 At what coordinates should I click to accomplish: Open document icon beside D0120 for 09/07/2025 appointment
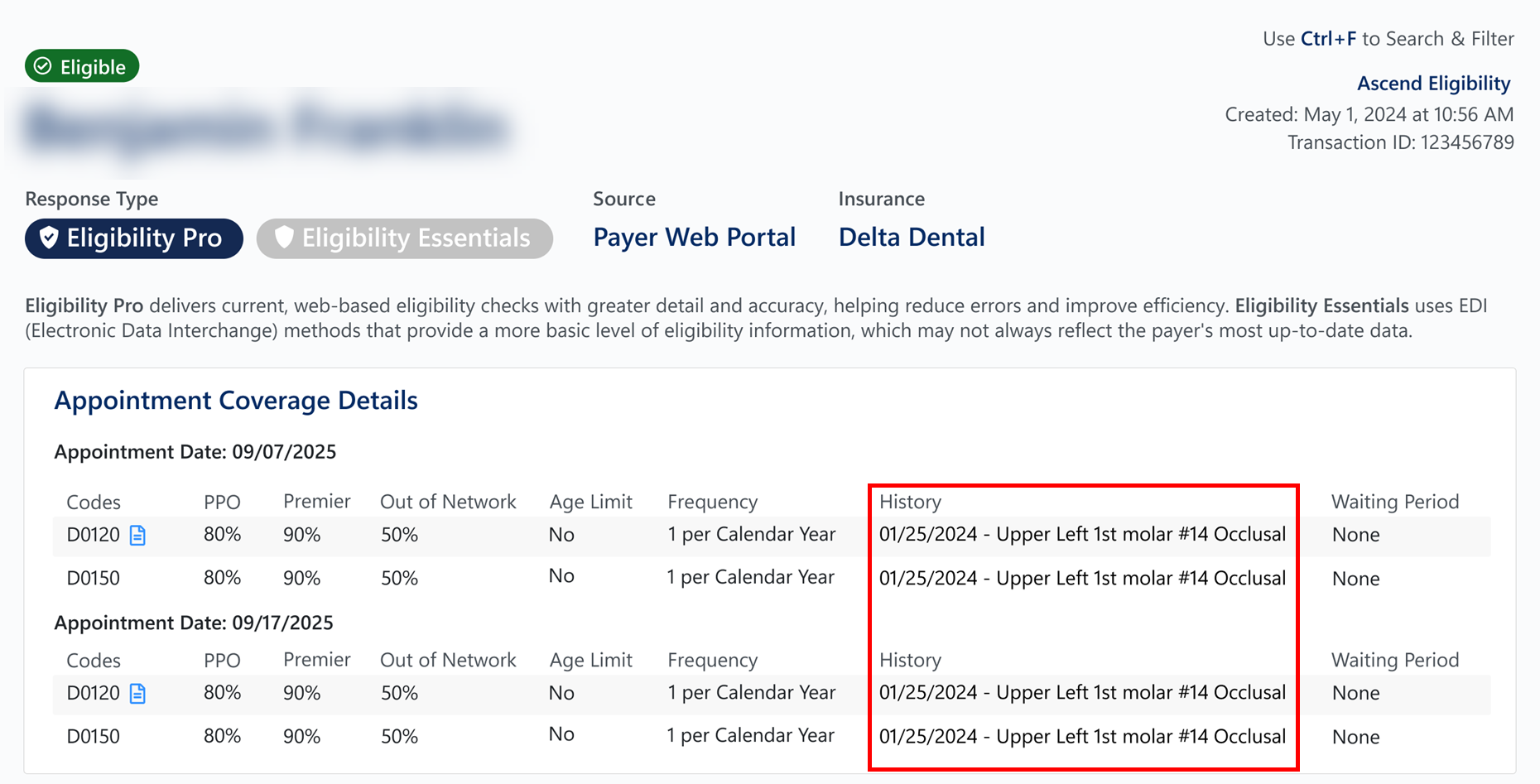[137, 536]
